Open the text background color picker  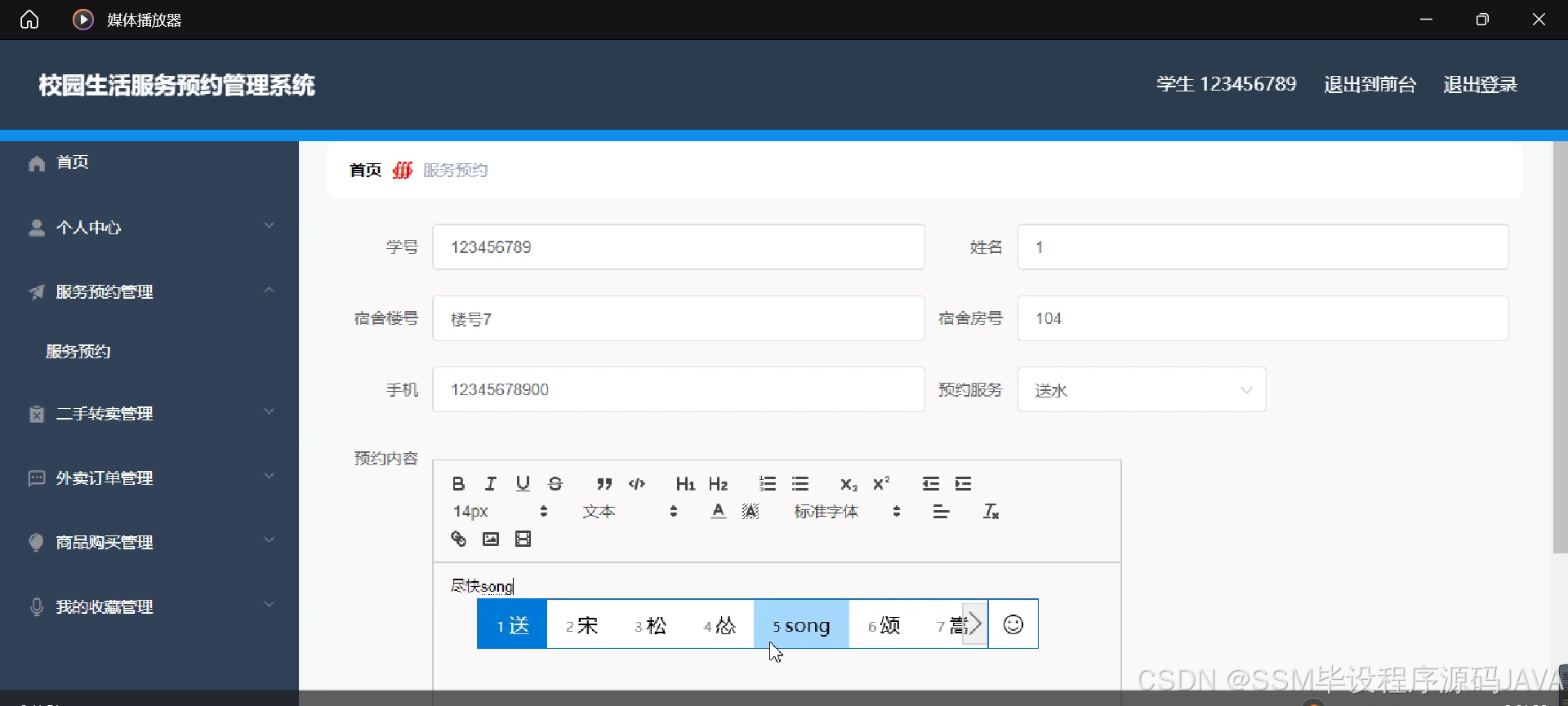[751, 512]
